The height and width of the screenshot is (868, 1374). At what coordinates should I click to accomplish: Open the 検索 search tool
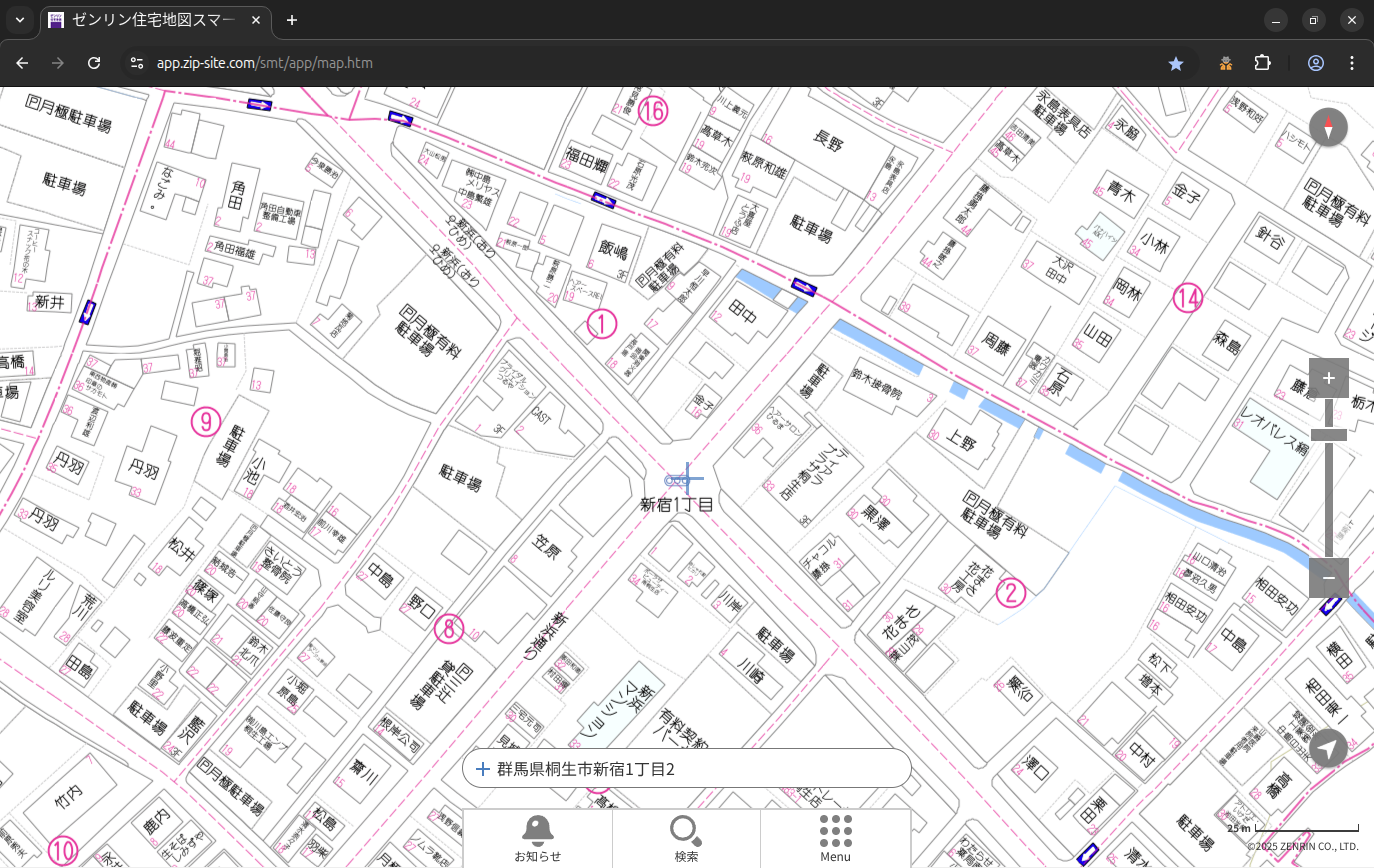(686, 838)
